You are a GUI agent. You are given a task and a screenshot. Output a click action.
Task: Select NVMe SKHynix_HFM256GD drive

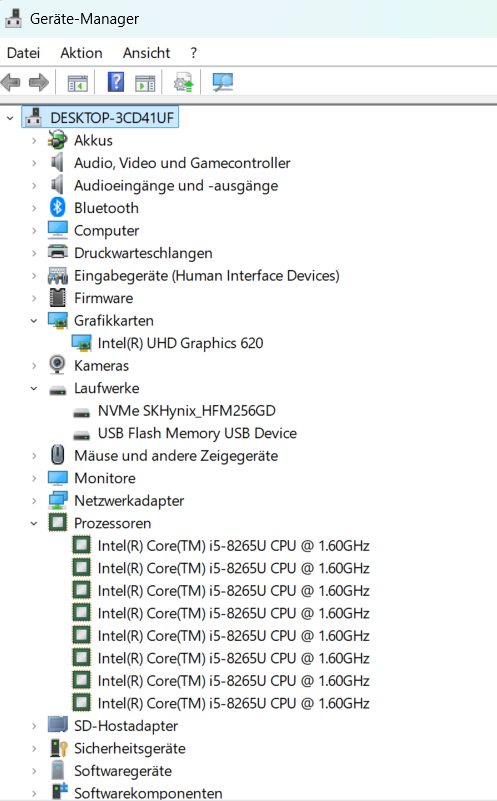pos(186,411)
